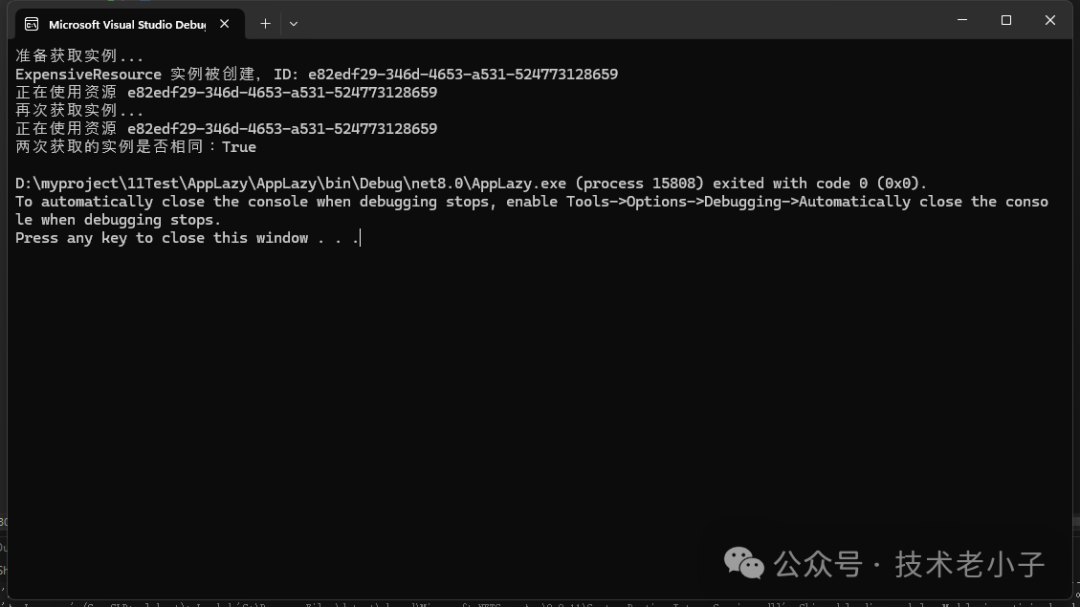Click the "True" result value
The image size is (1080, 607).
coord(239,147)
